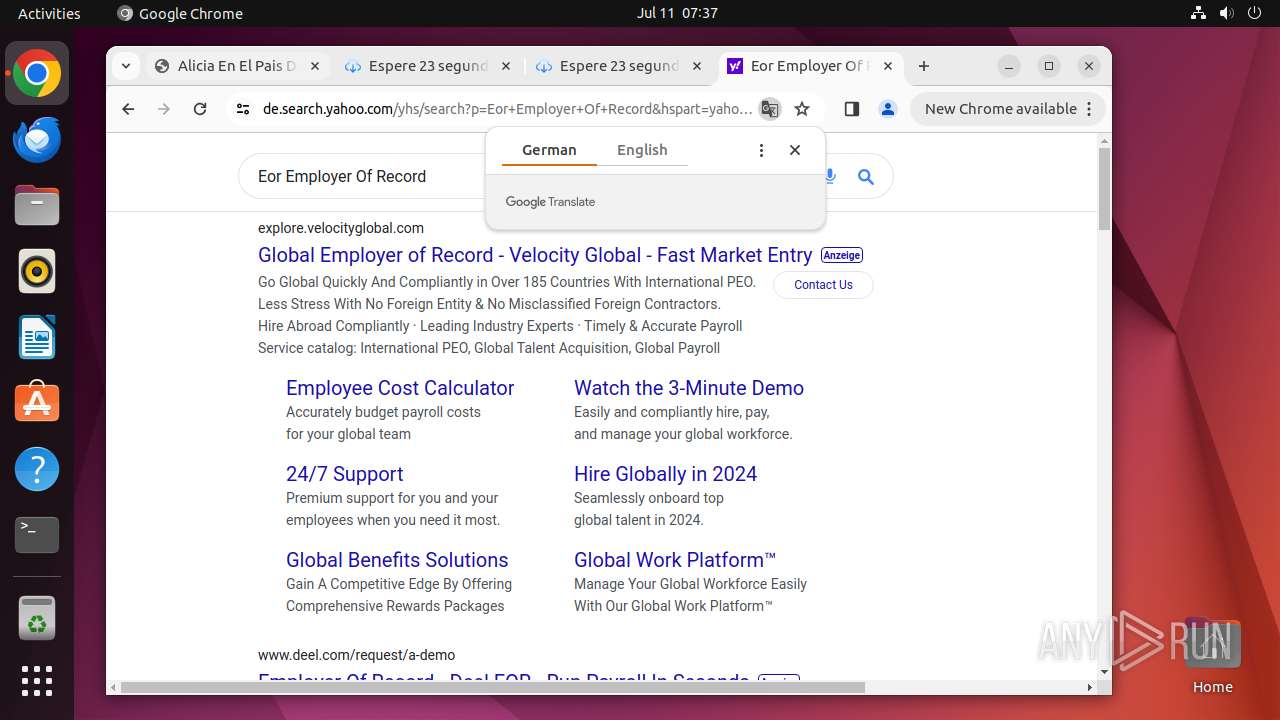Open Global Employer of Record Velocity Global link
1280x720 pixels.
[535, 255]
